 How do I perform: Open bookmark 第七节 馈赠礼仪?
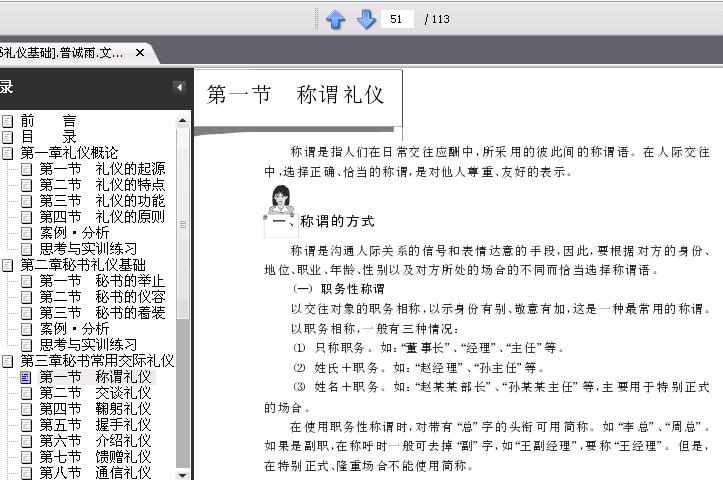(95, 457)
